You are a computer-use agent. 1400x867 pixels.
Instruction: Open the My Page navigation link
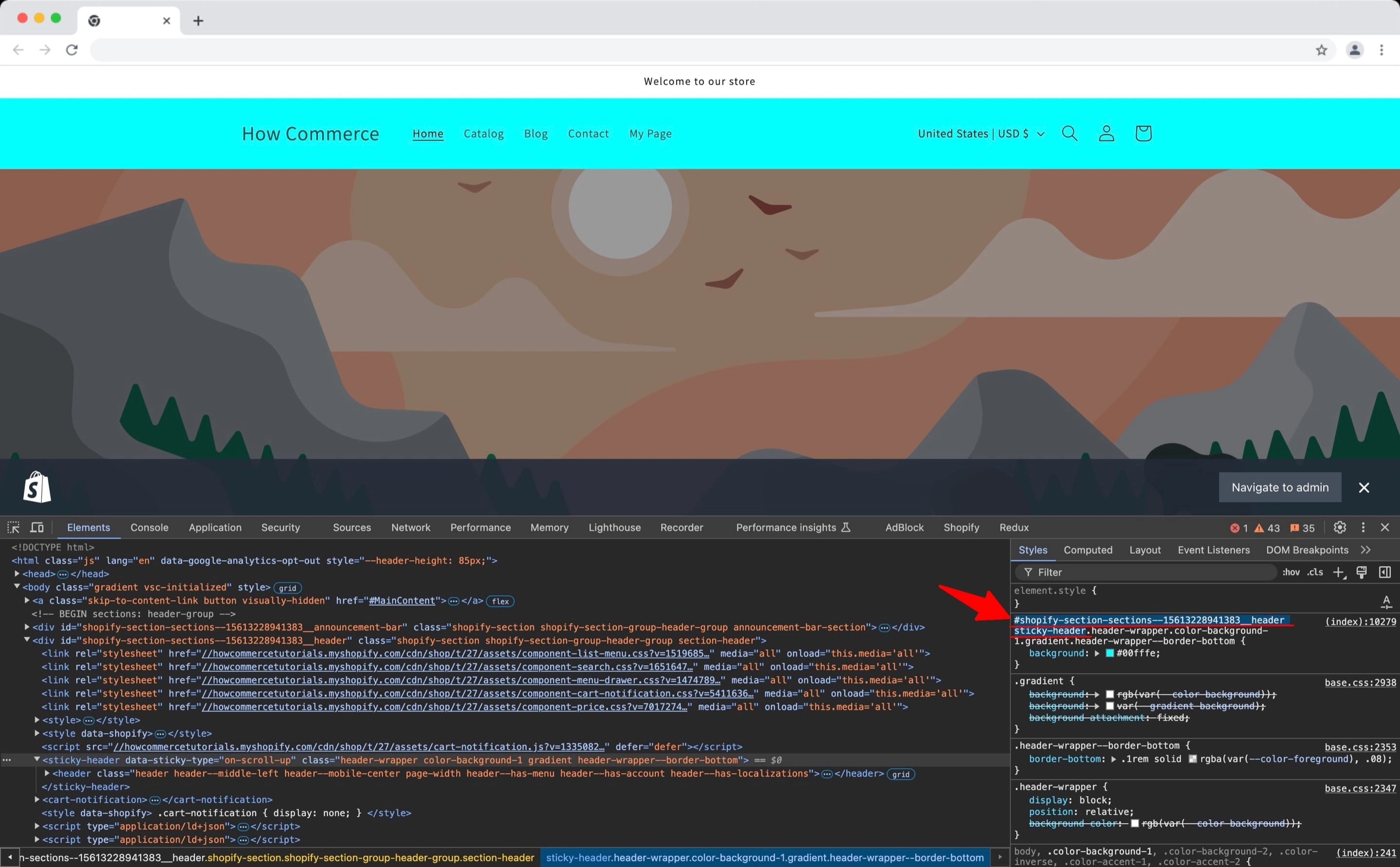pyautogui.click(x=650, y=134)
